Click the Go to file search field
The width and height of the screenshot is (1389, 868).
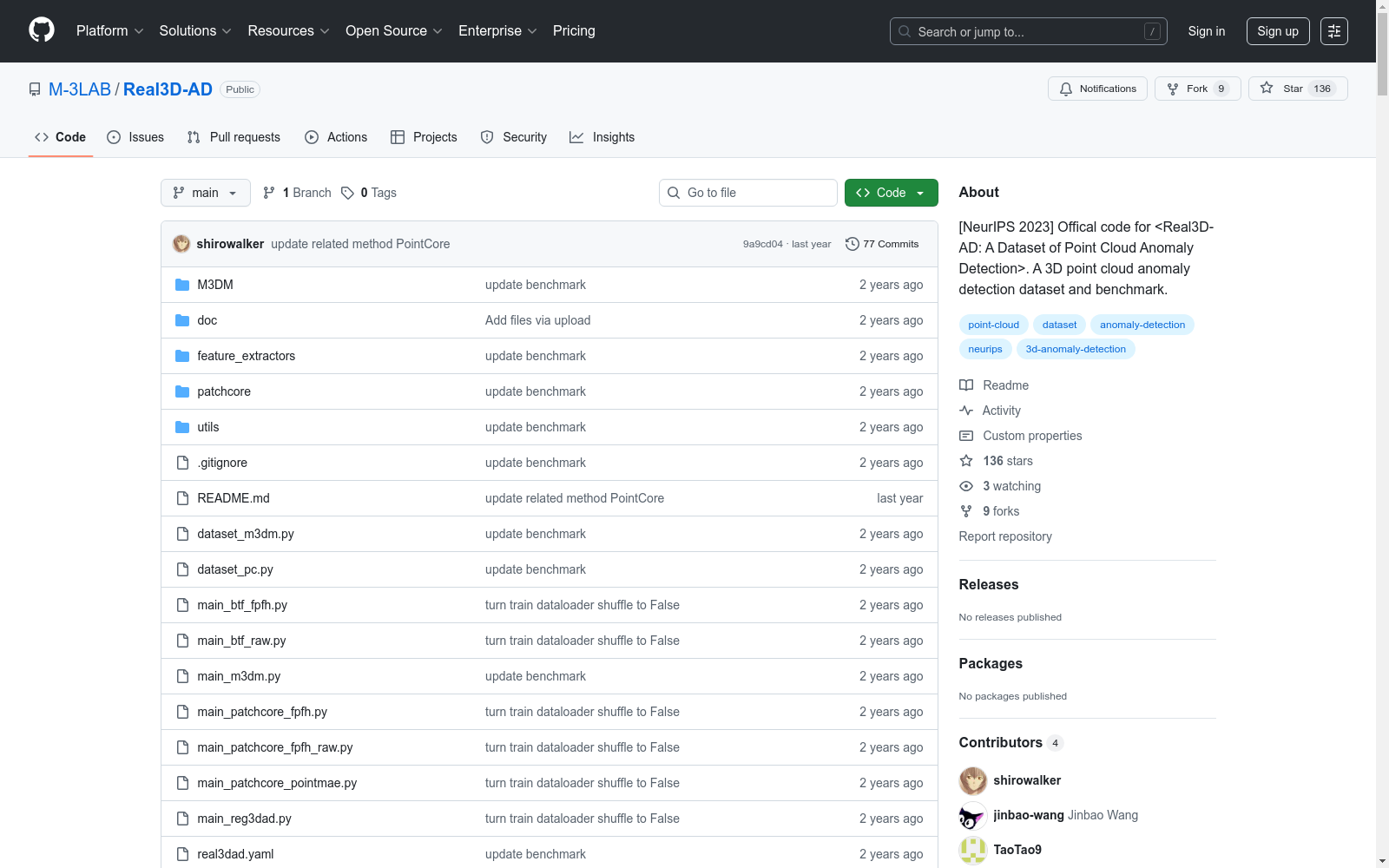click(748, 193)
